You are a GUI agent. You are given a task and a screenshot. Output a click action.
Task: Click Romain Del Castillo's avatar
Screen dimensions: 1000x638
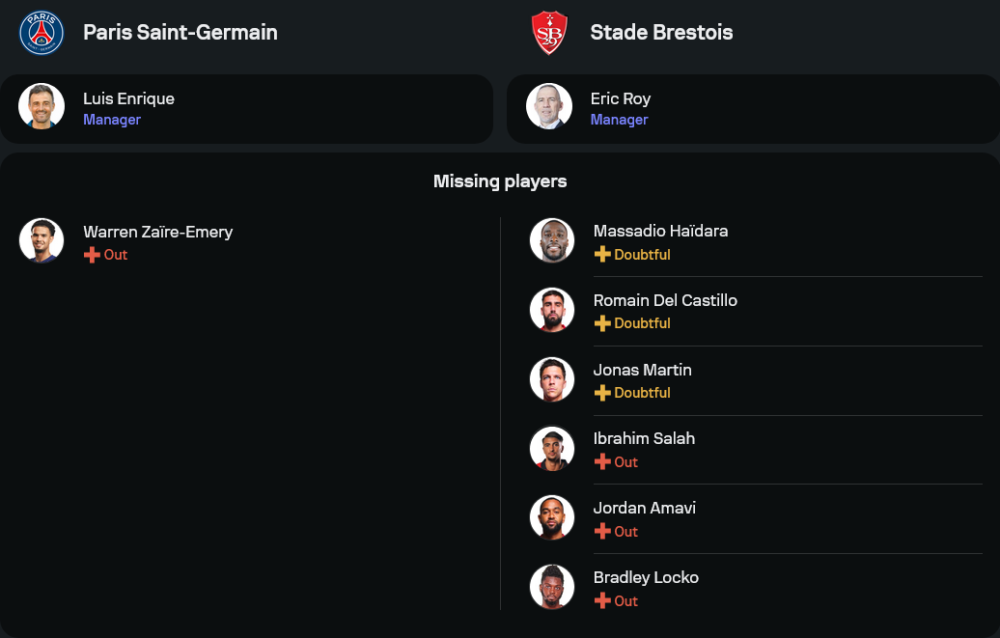(x=552, y=310)
